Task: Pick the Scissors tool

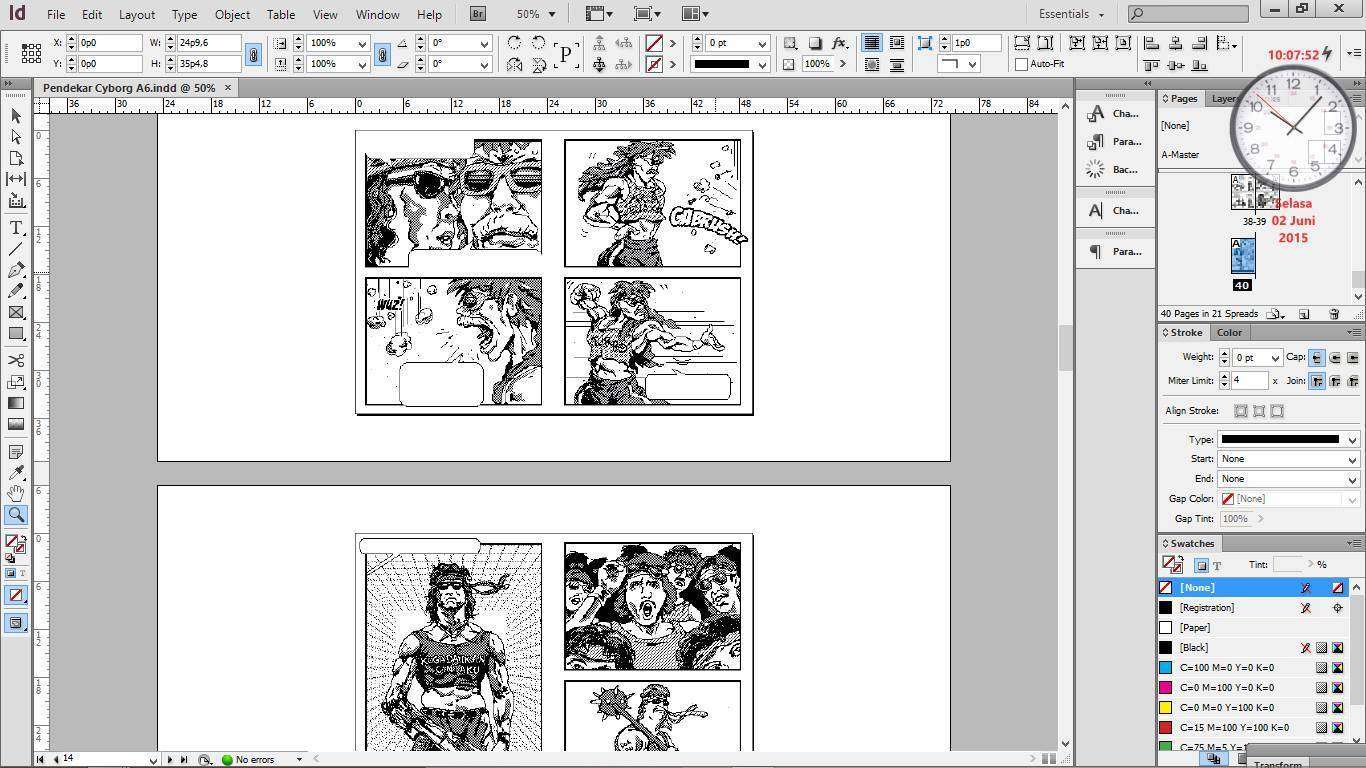Action: point(16,360)
